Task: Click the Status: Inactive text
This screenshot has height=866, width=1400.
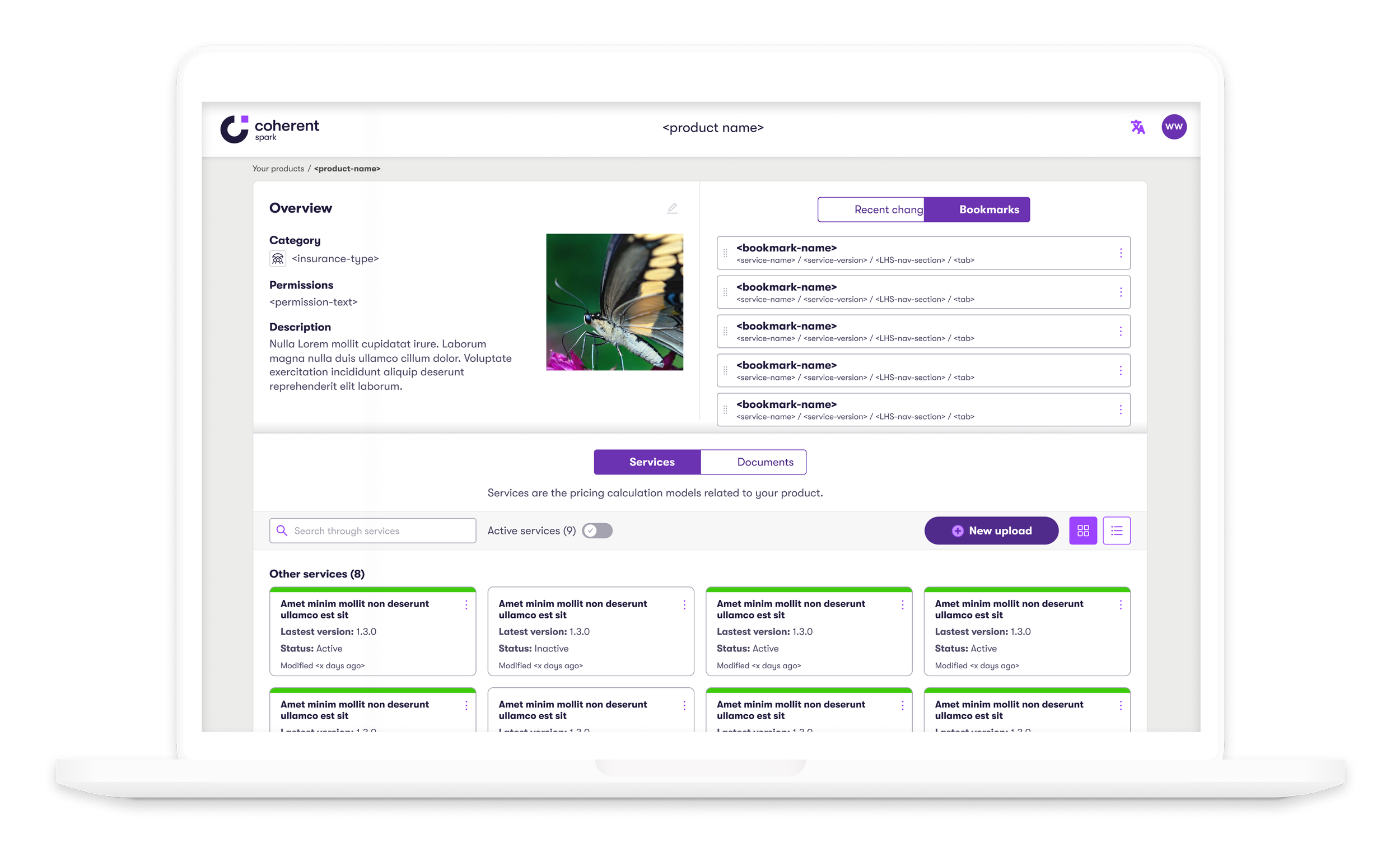Action: (533, 648)
